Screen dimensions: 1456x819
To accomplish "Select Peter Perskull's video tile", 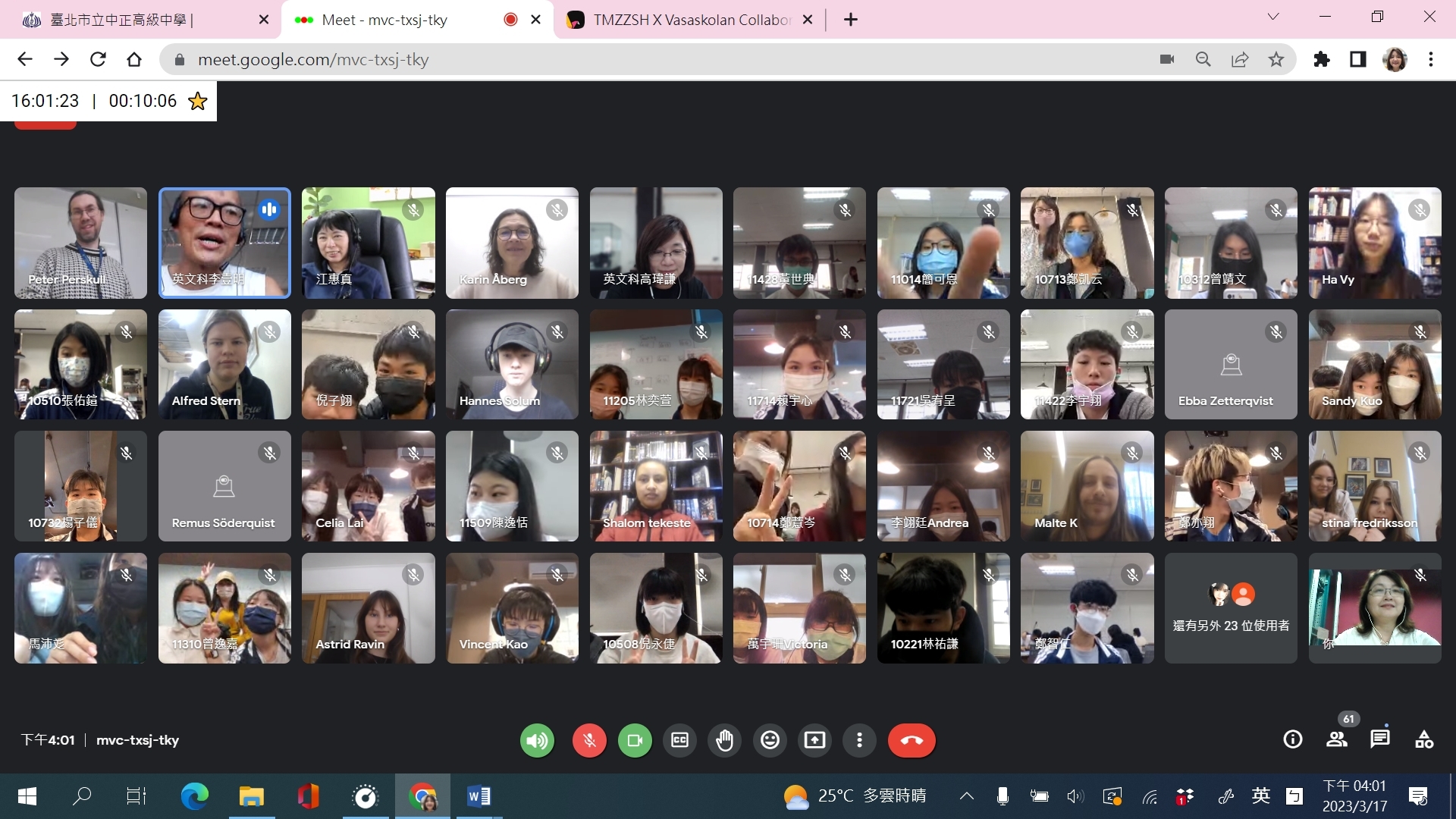I will click(80, 243).
